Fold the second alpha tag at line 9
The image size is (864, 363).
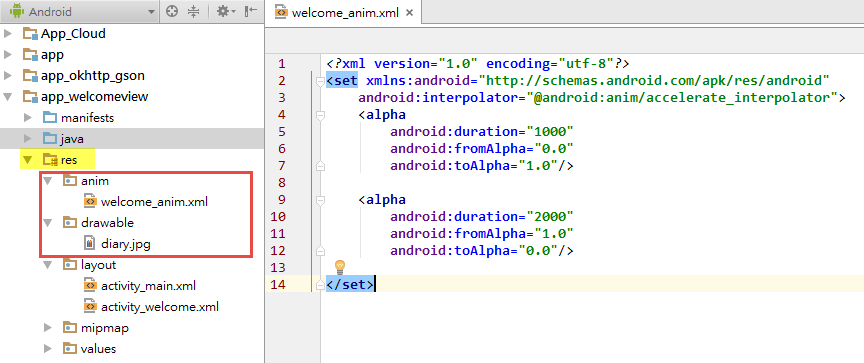point(320,200)
